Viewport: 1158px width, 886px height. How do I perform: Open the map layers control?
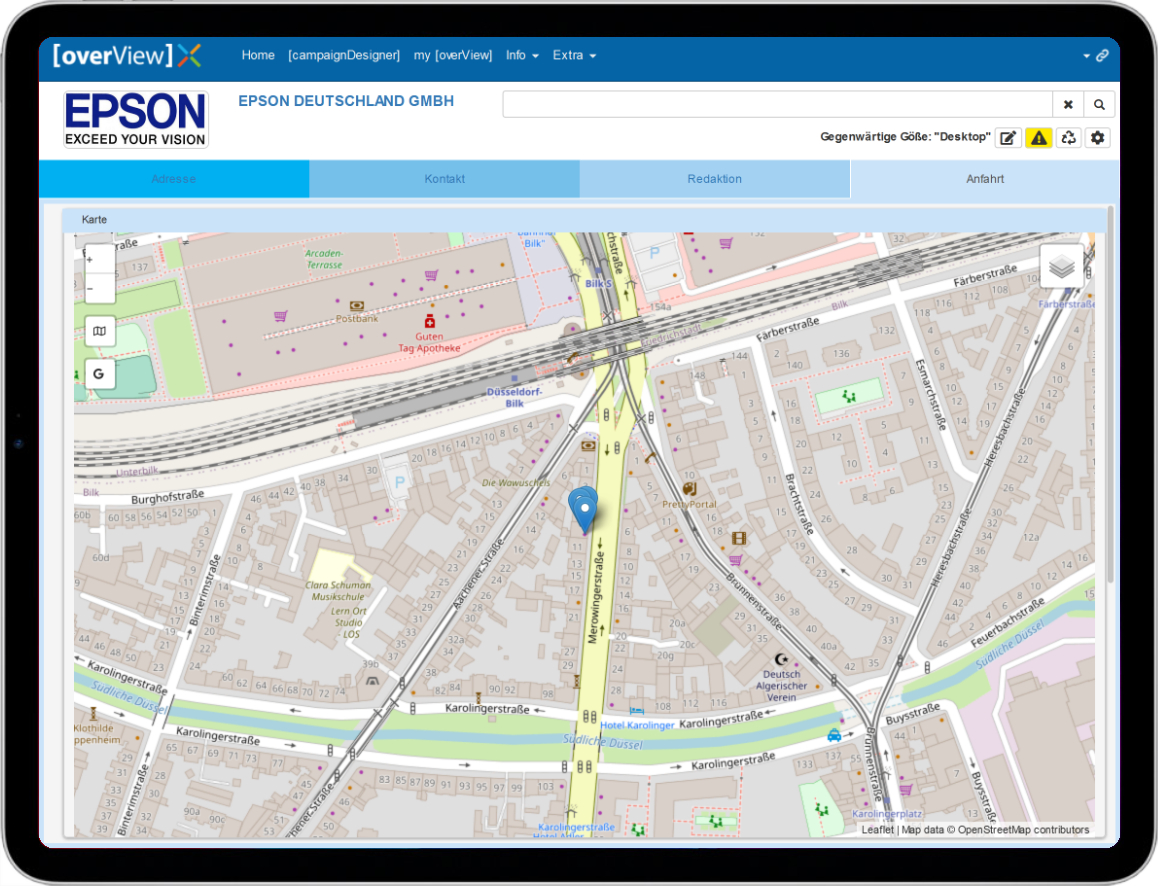point(1061,267)
